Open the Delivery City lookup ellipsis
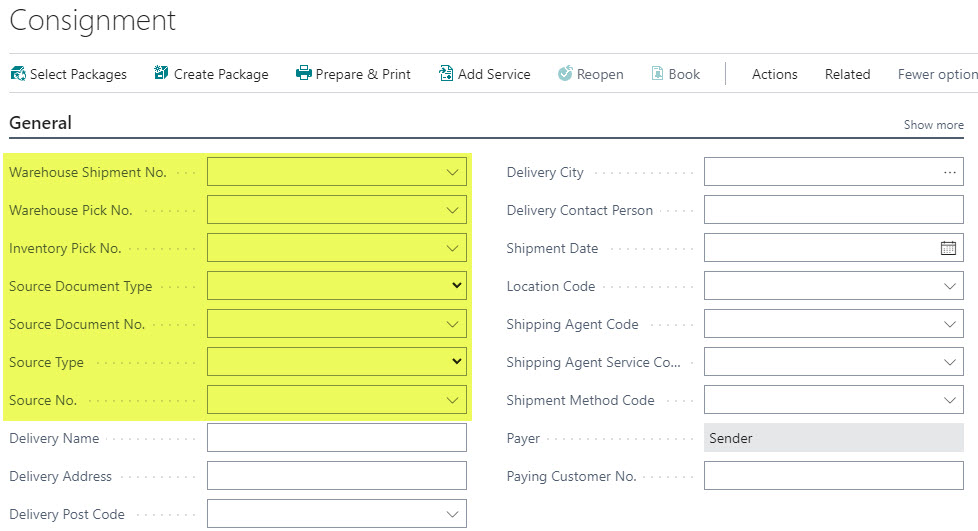 [x=949, y=172]
